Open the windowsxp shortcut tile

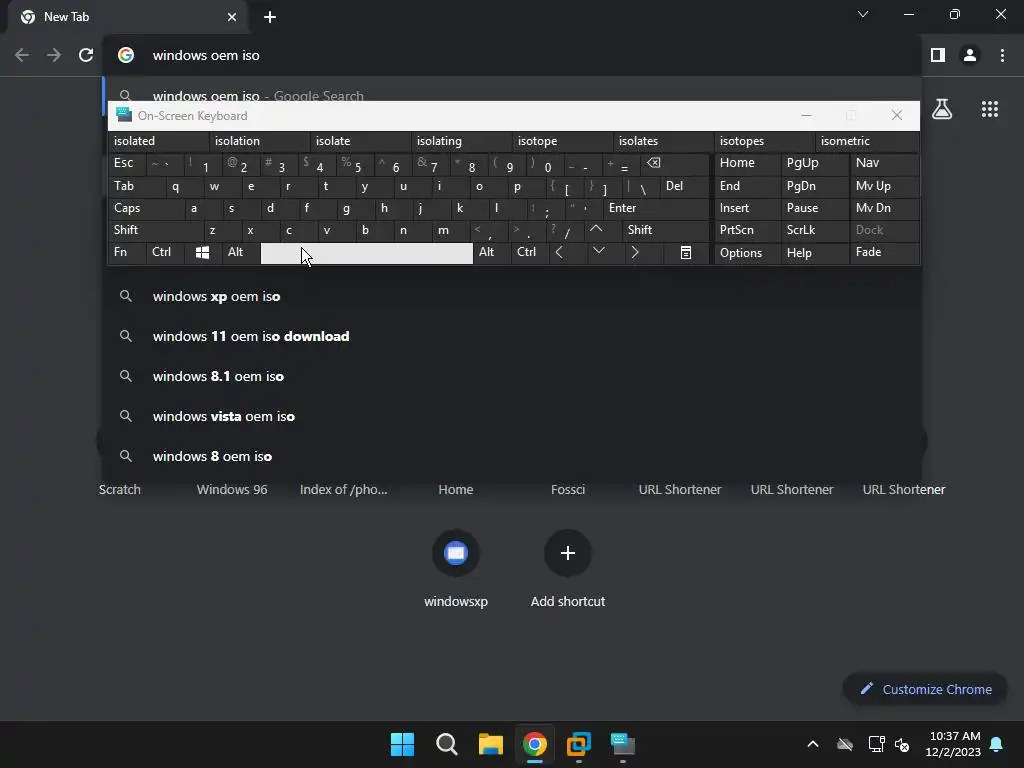click(x=456, y=569)
